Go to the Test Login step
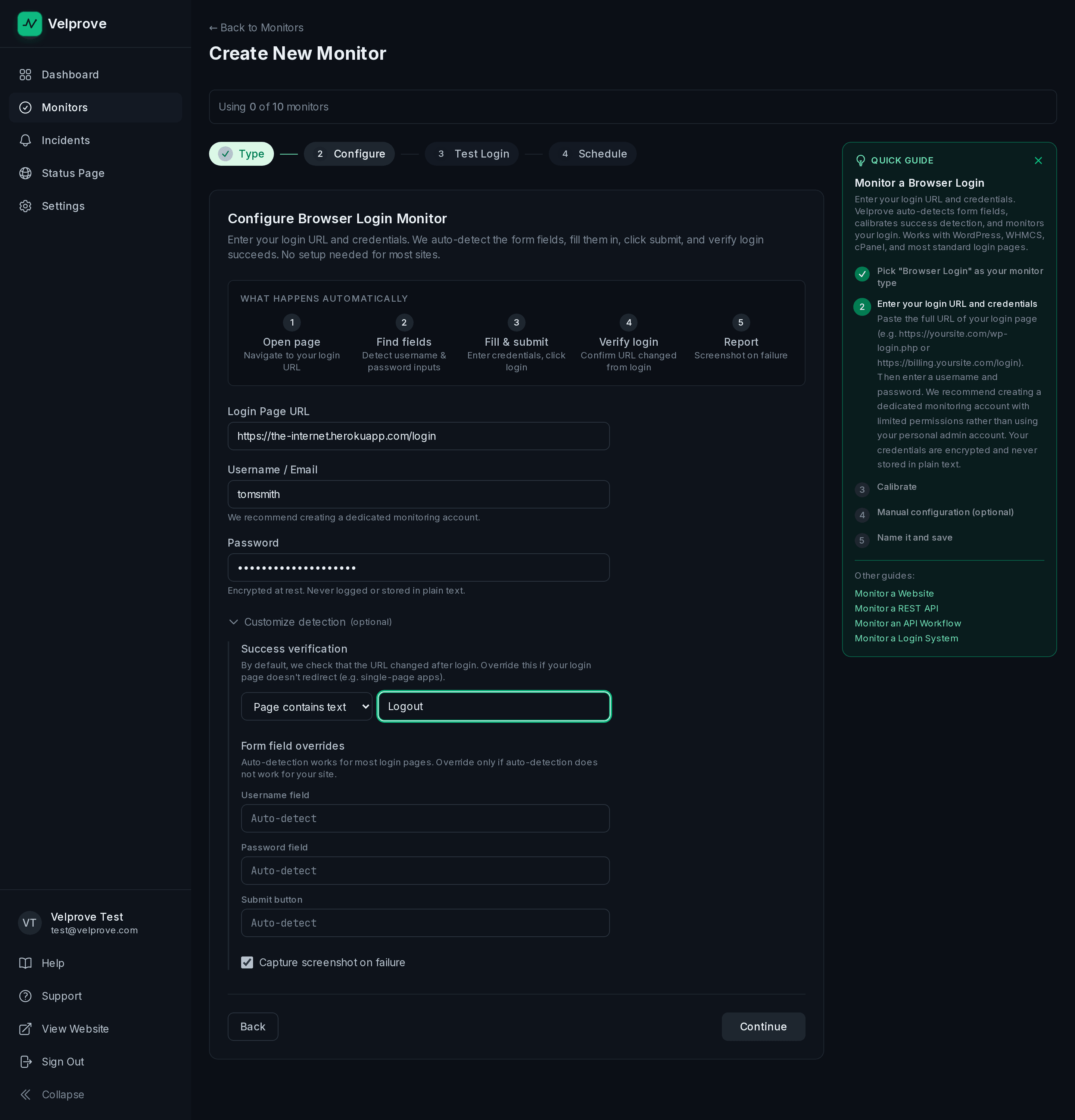The height and width of the screenshot is (1120, 1075). coord(472,154)
